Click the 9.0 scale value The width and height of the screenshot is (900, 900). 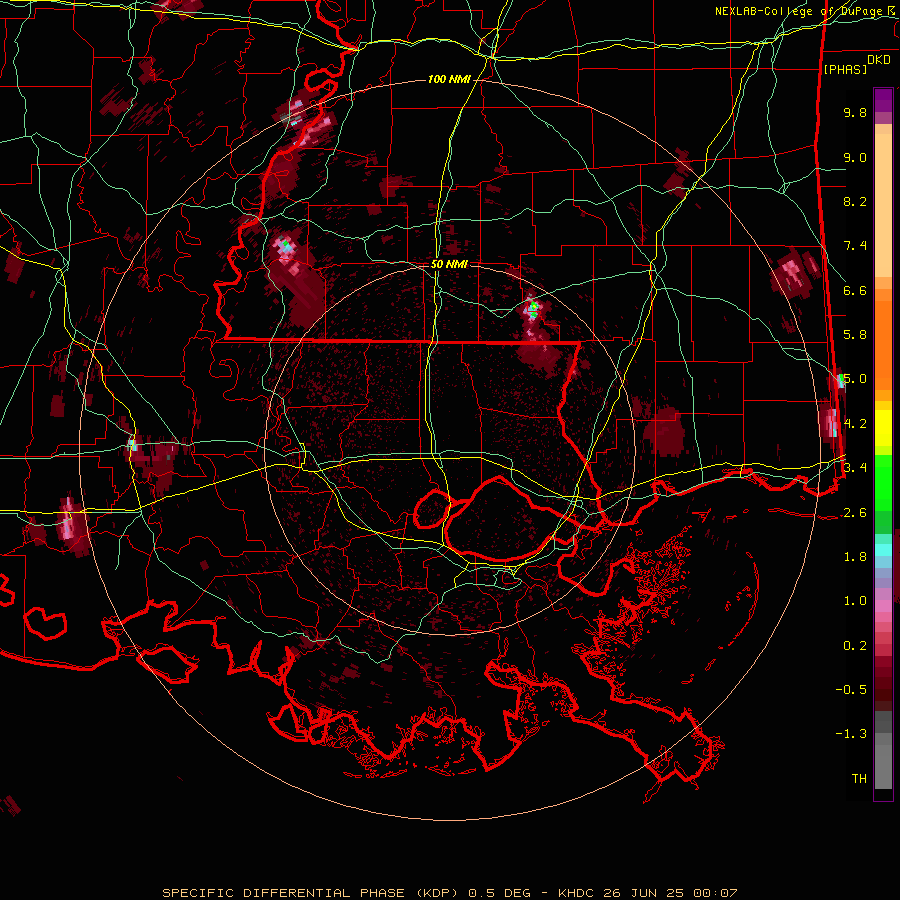click(x=855, y=157)
